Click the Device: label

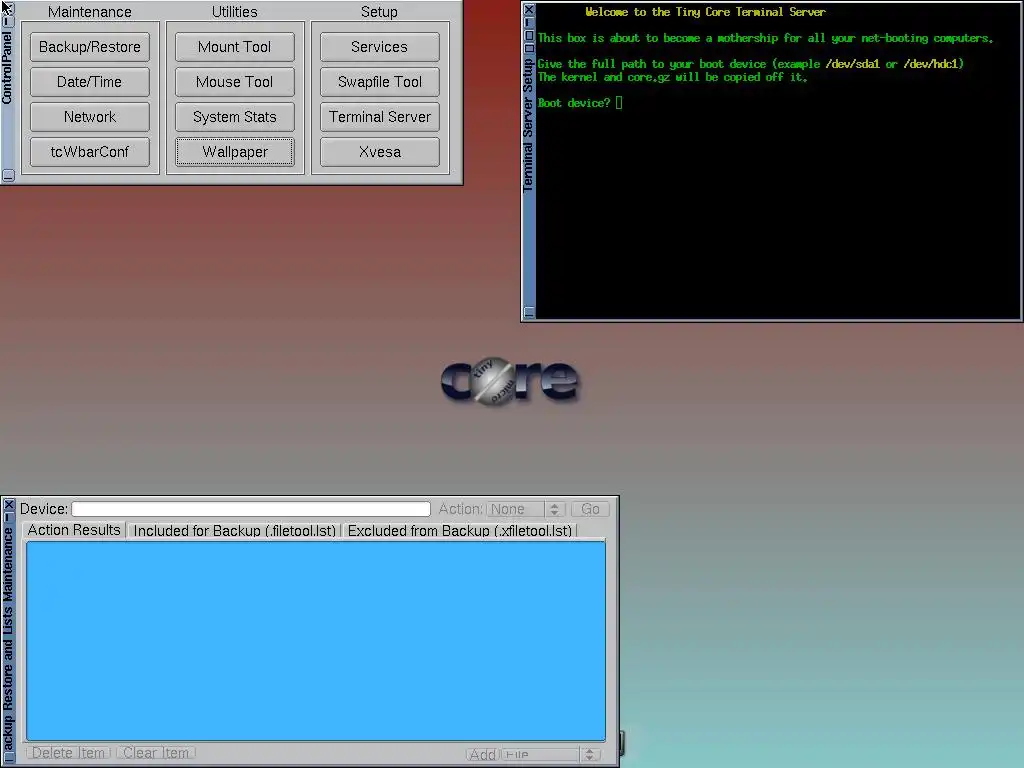(x=44, y=509)
